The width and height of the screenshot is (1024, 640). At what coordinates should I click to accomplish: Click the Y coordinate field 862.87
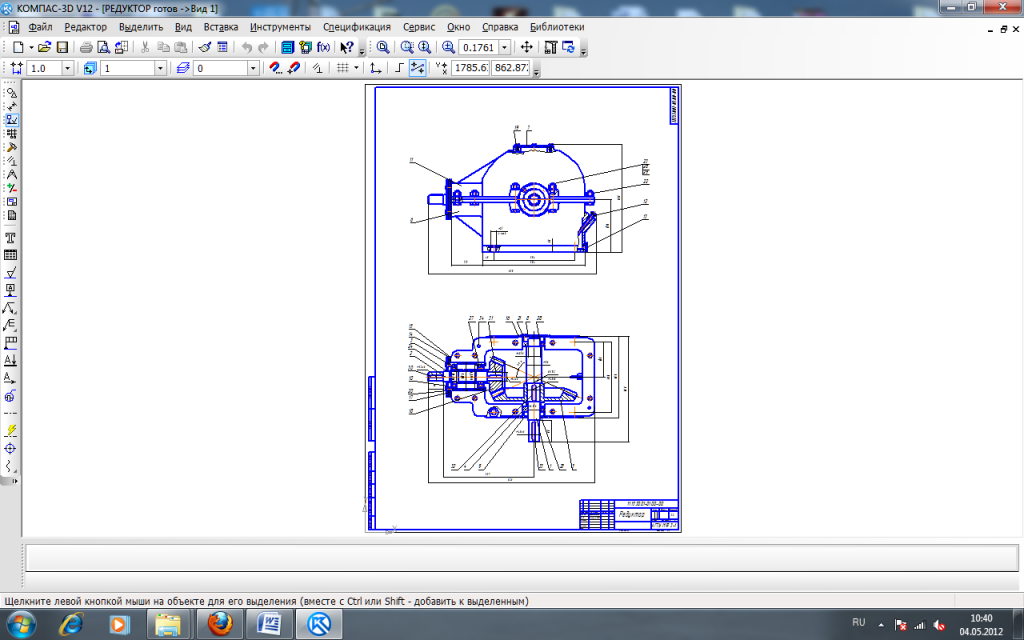point(511,68)
